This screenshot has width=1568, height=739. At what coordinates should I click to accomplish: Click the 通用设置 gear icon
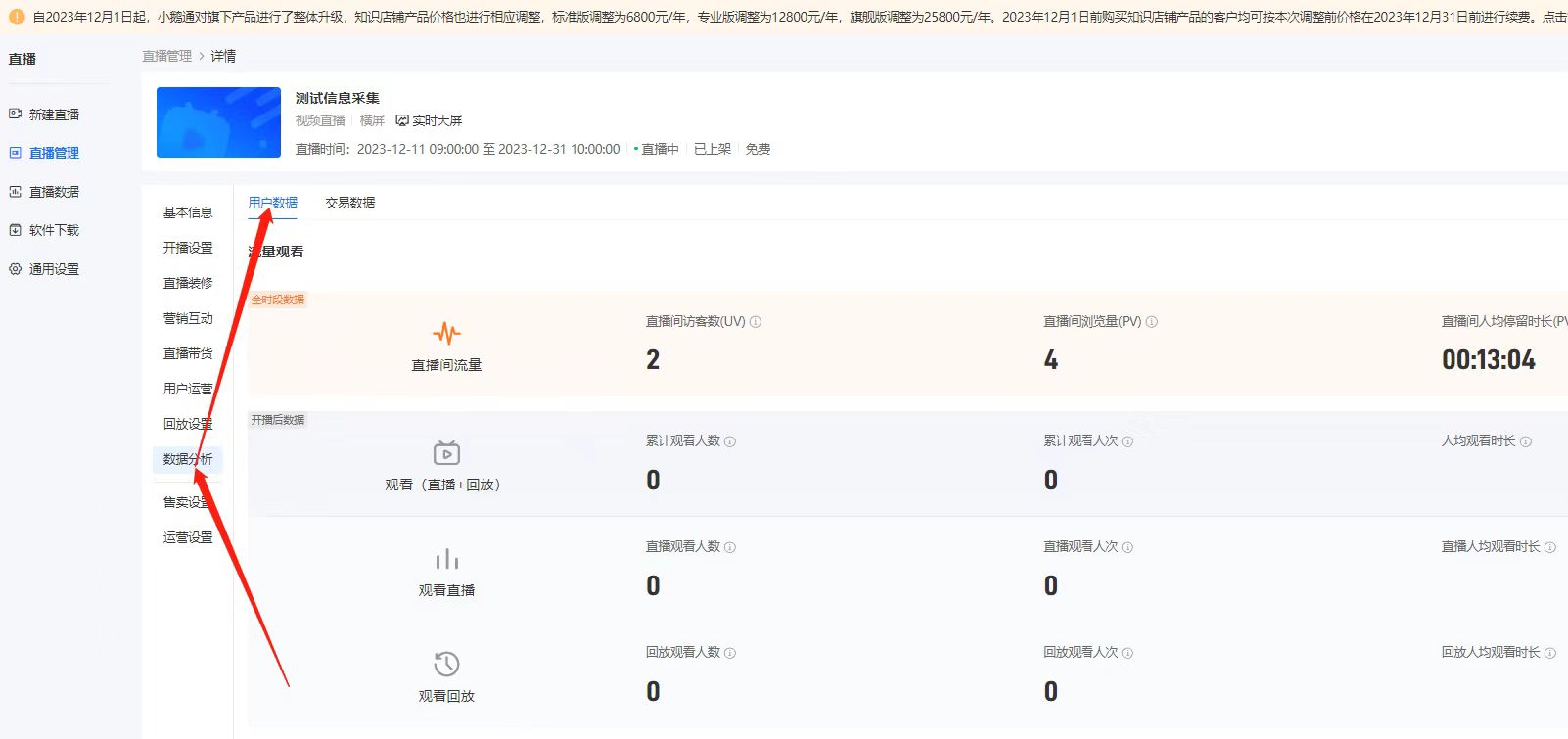(x=15, y=269)
